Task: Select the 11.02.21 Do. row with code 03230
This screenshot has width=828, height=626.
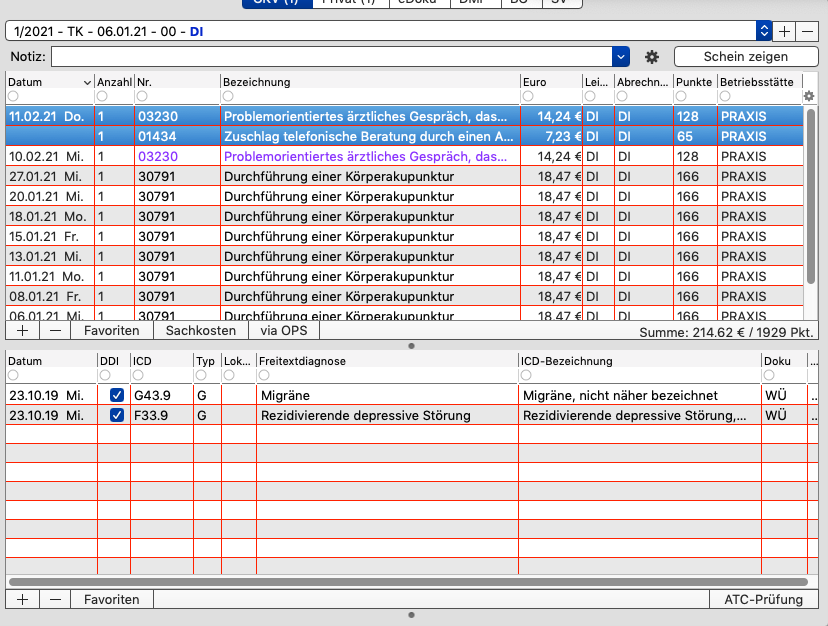Action: 404,116
